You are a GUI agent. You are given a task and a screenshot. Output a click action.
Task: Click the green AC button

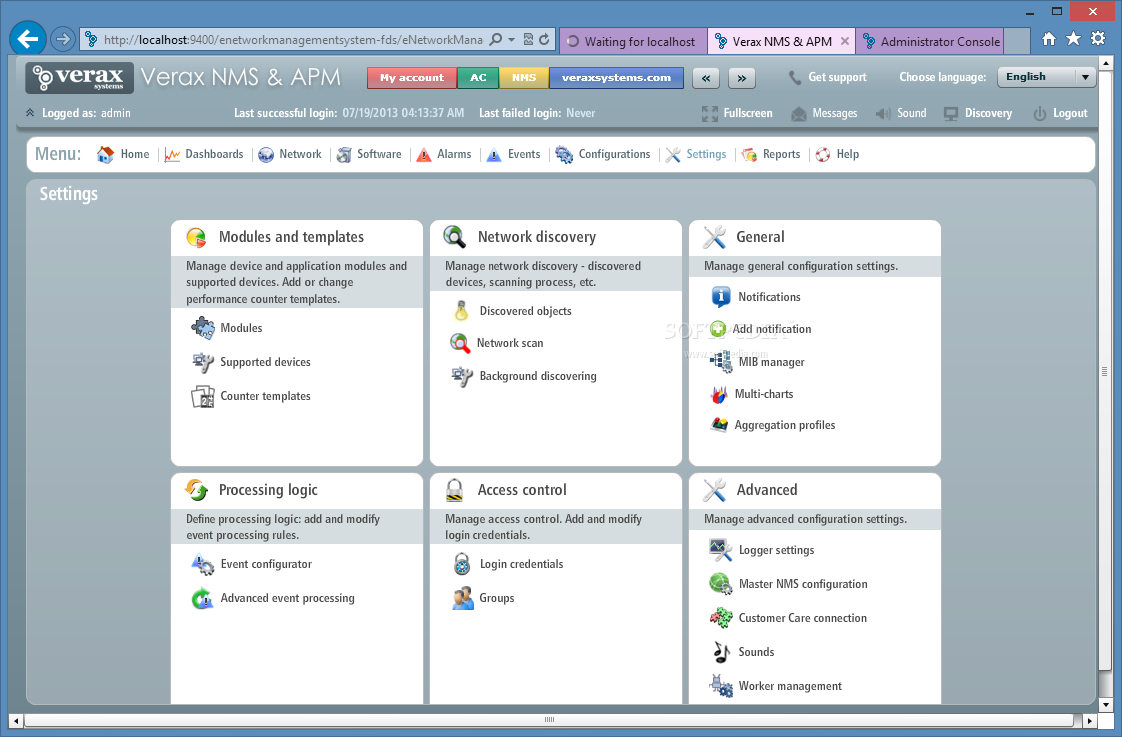click(x=478, y=78)
